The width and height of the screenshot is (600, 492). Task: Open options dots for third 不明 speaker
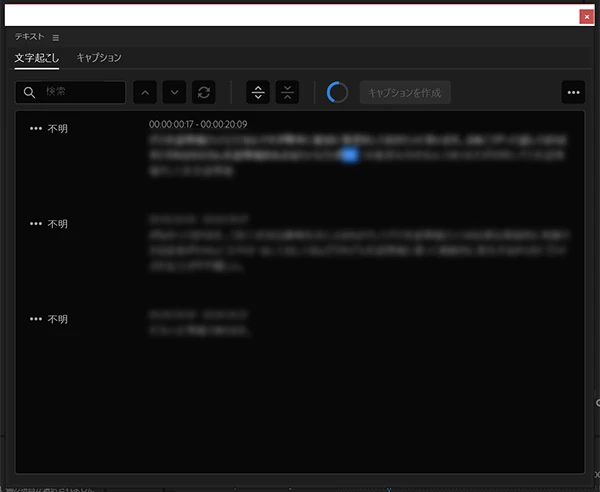tap(36, 319)
